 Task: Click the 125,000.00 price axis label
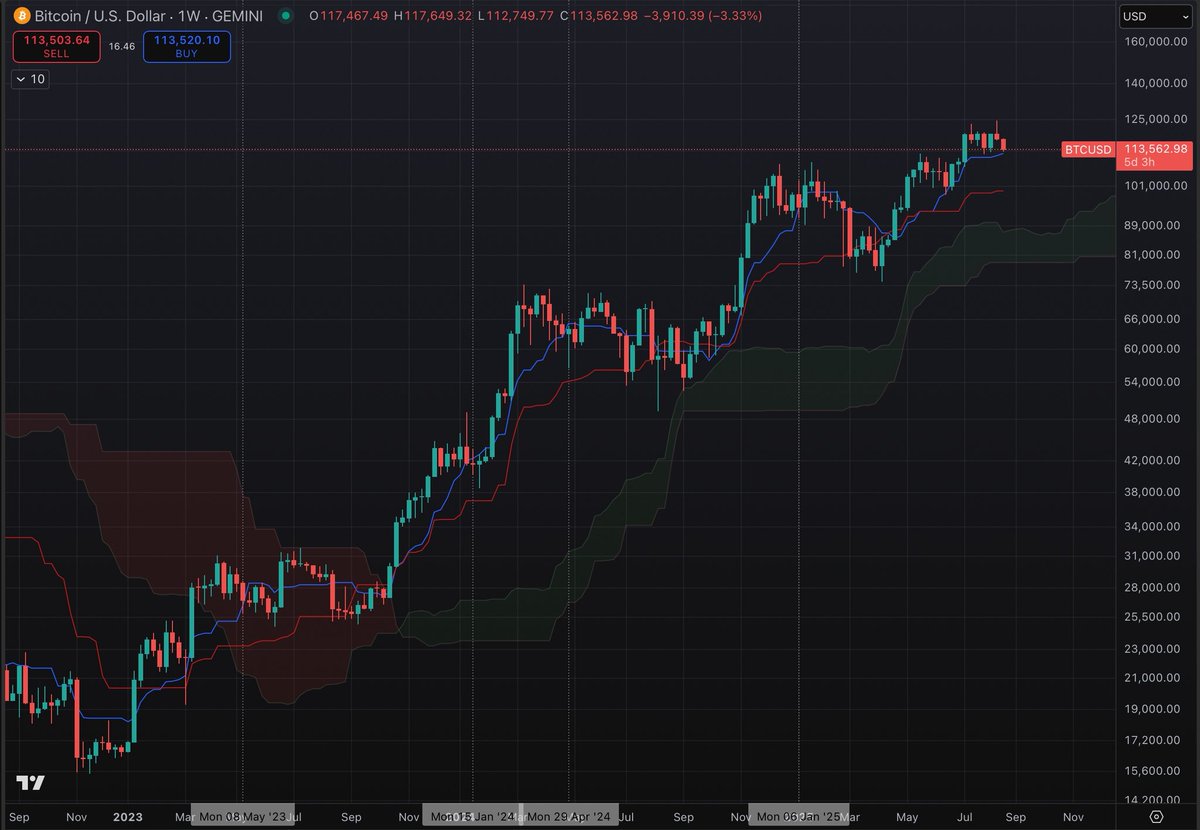(x=1155, y=119)
